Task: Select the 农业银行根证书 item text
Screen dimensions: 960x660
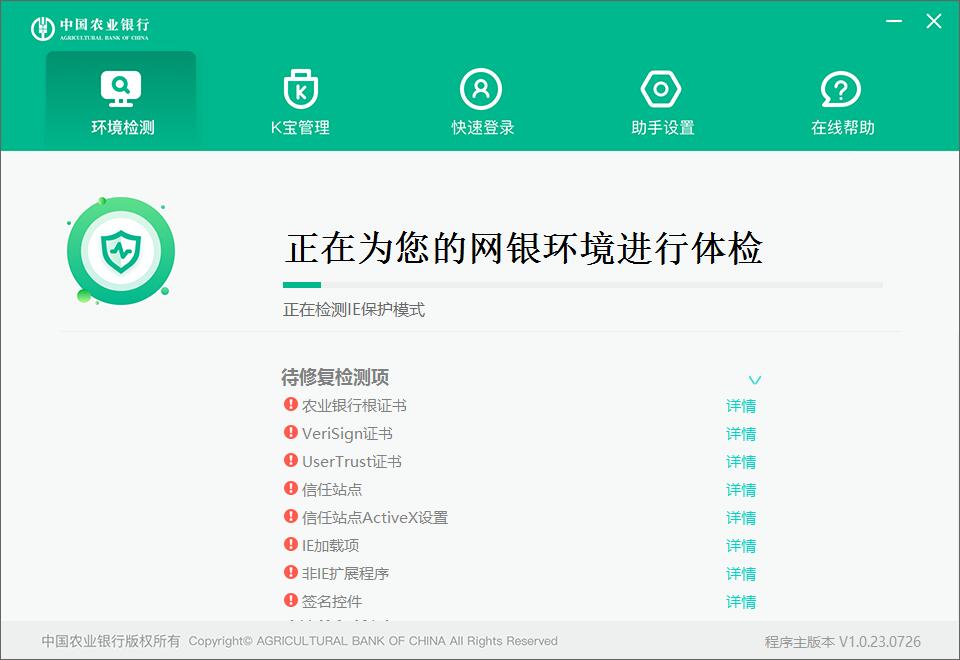Action: coord(354,406)
